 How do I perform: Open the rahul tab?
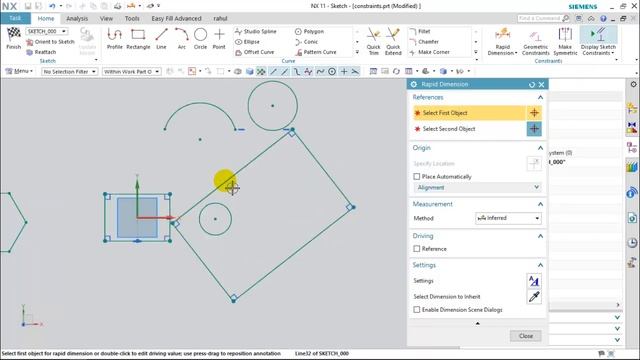[220, 19]
